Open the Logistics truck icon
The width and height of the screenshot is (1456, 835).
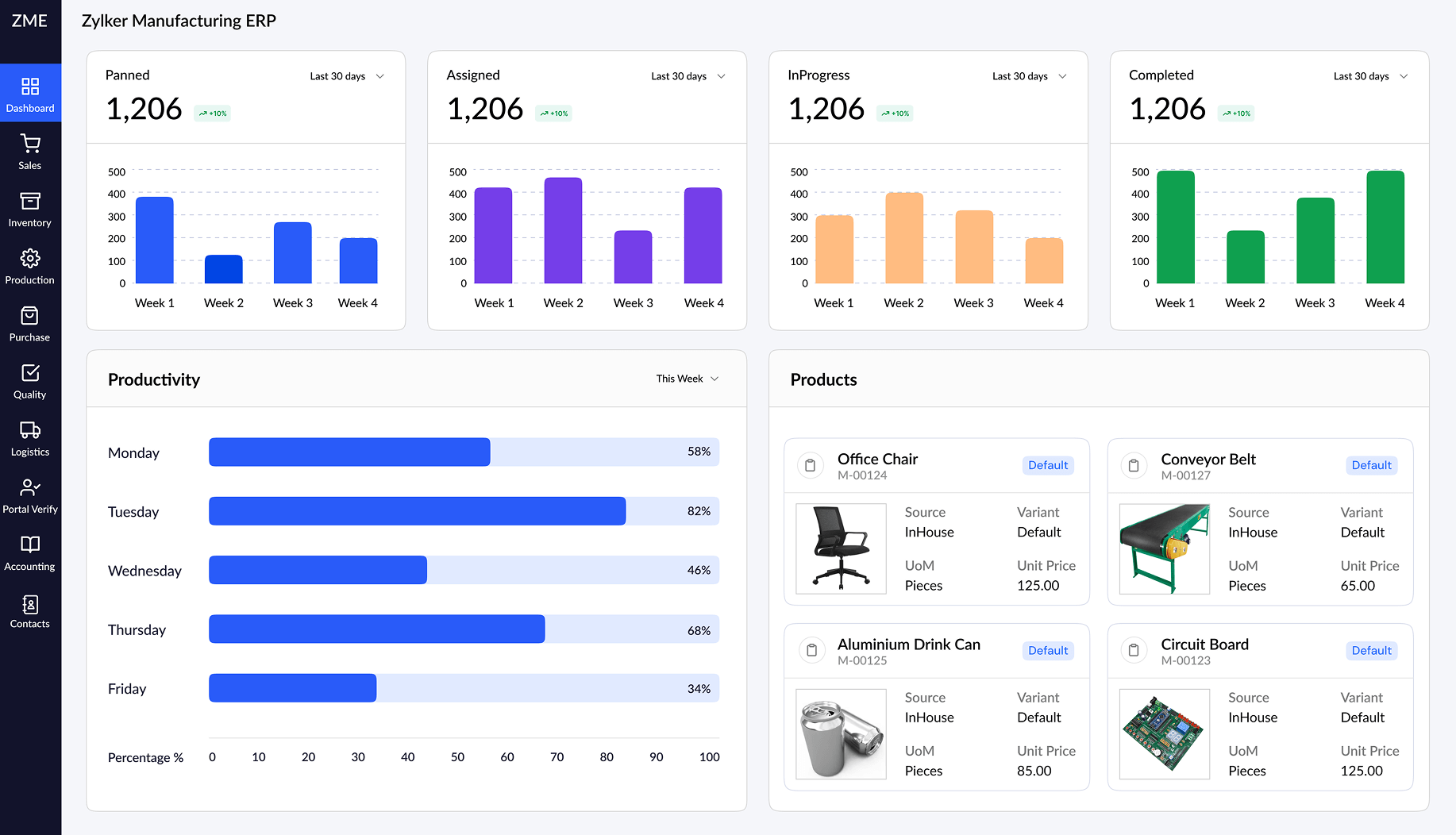(x=30, y=430)
